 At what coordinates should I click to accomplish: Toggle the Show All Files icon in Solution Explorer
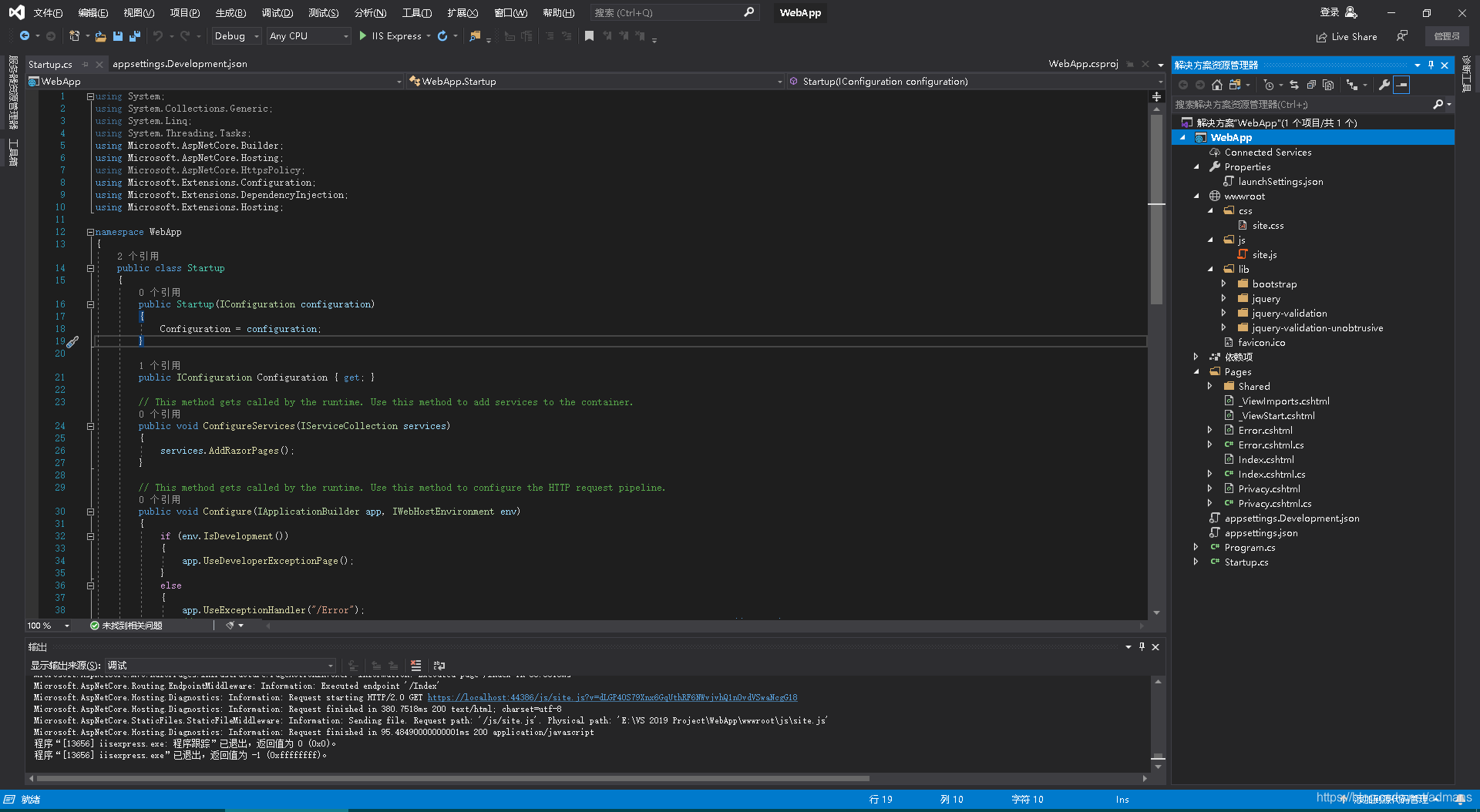[x=1328, y=85]
